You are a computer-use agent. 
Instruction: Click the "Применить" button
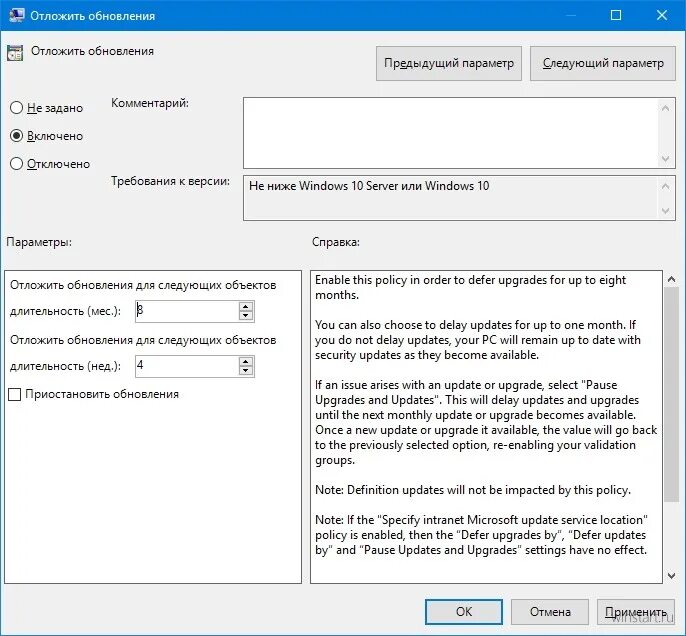[x=636, y=612]
